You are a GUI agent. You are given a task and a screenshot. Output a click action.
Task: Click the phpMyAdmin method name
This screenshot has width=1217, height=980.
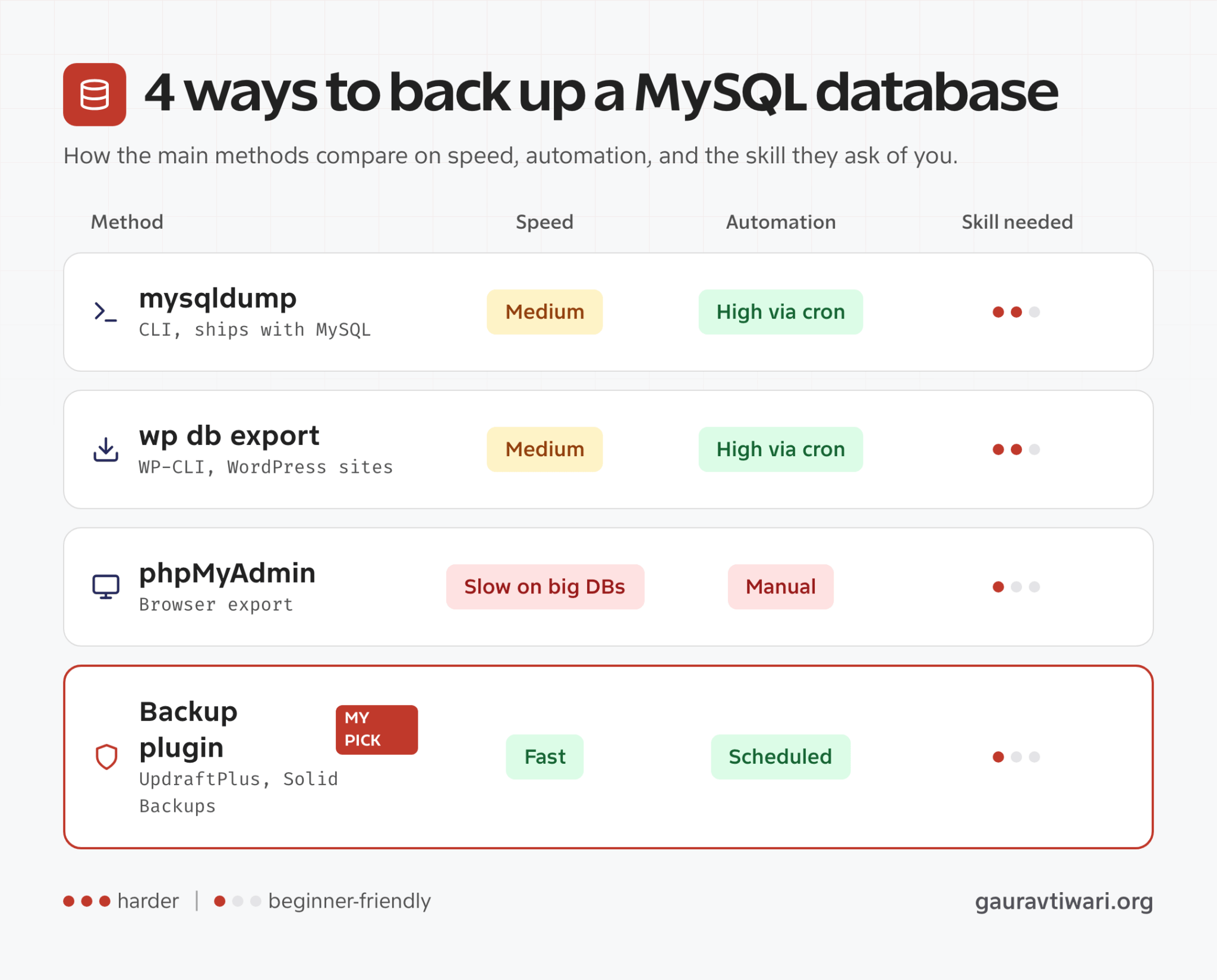(x=228, y=573)
